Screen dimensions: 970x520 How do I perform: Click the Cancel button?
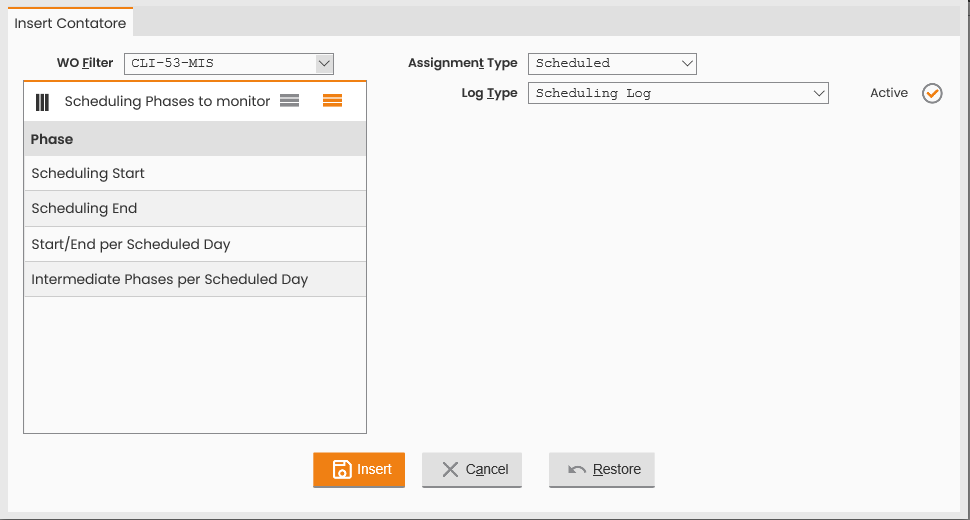tap(472, 470)
